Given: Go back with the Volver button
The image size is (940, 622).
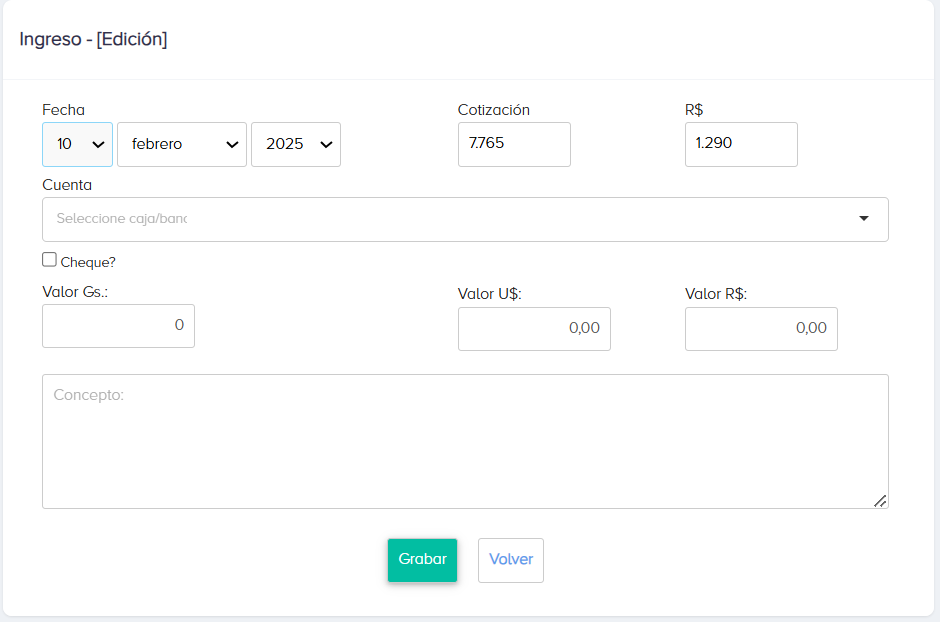Looking at the screenshot, I should 510,560.
